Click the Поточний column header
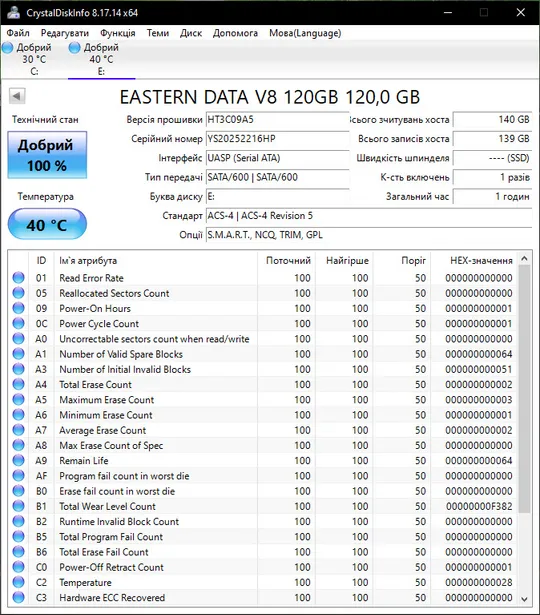540x615 pixels. point(287,260)
